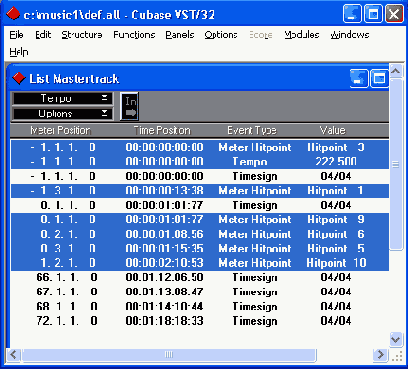Viewport: 408px width, 369px height.
Task: Click the List Mastertrack red diamond icon
Action: [x=19, y=79]
